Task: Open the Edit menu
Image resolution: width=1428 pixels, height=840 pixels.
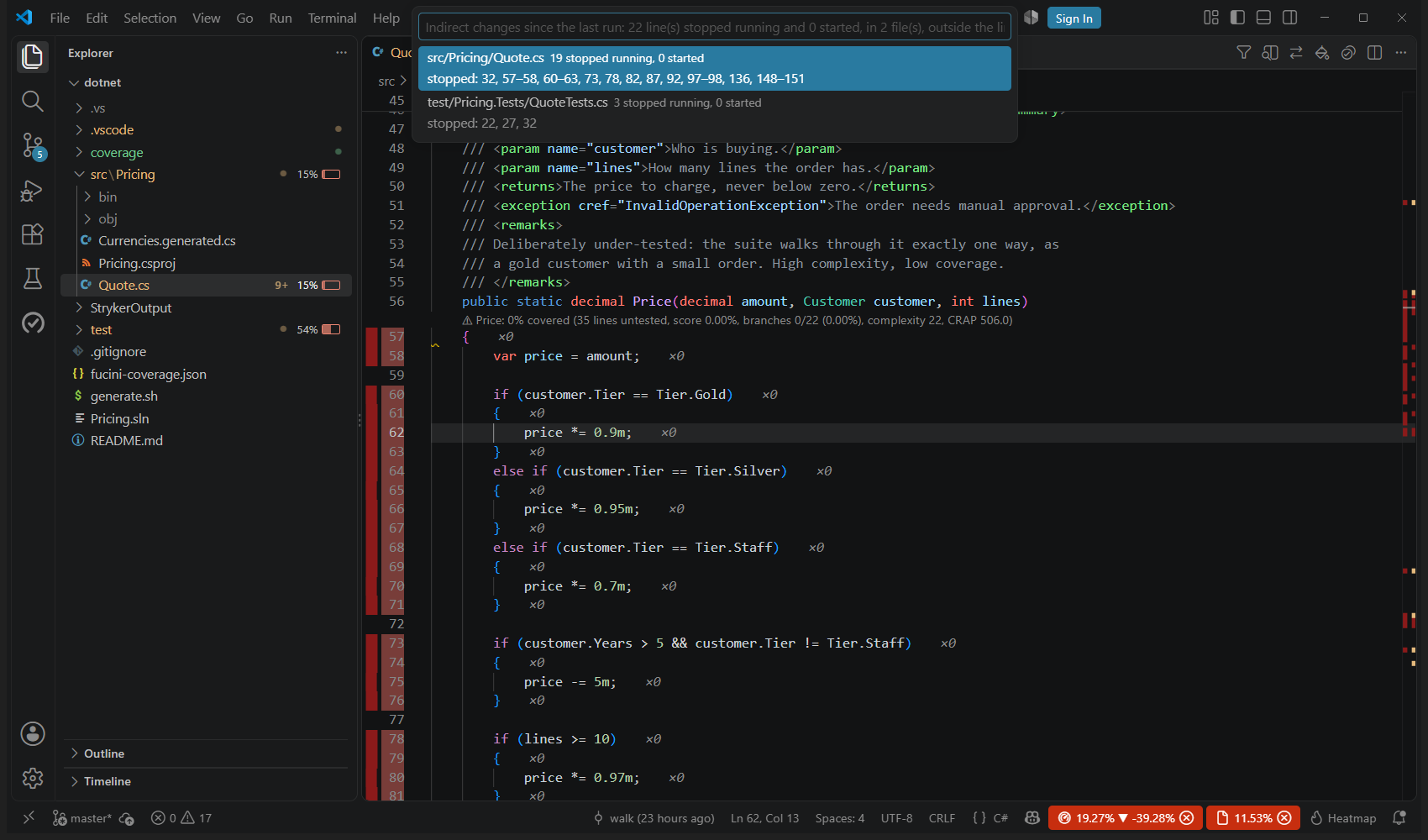Action: (97, 18)
